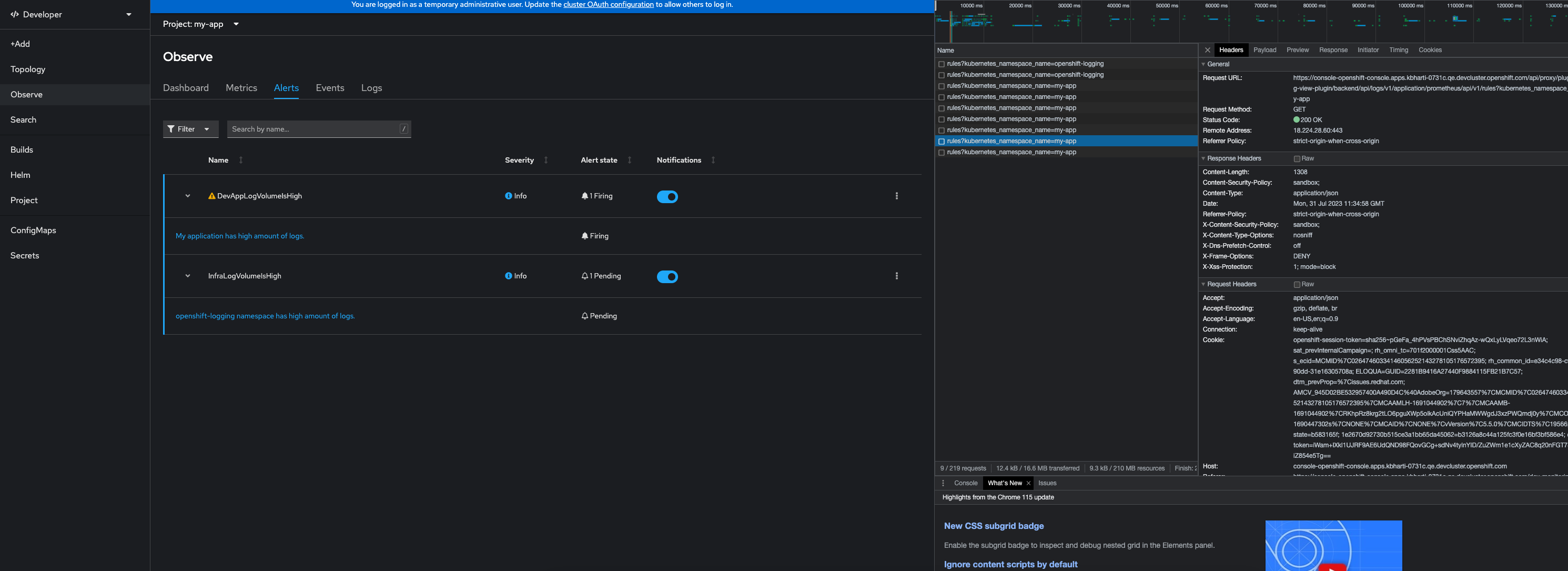Collapse the DevAppLogVolumeIsHigh row

pyautogui.click(x=187, y=196)
